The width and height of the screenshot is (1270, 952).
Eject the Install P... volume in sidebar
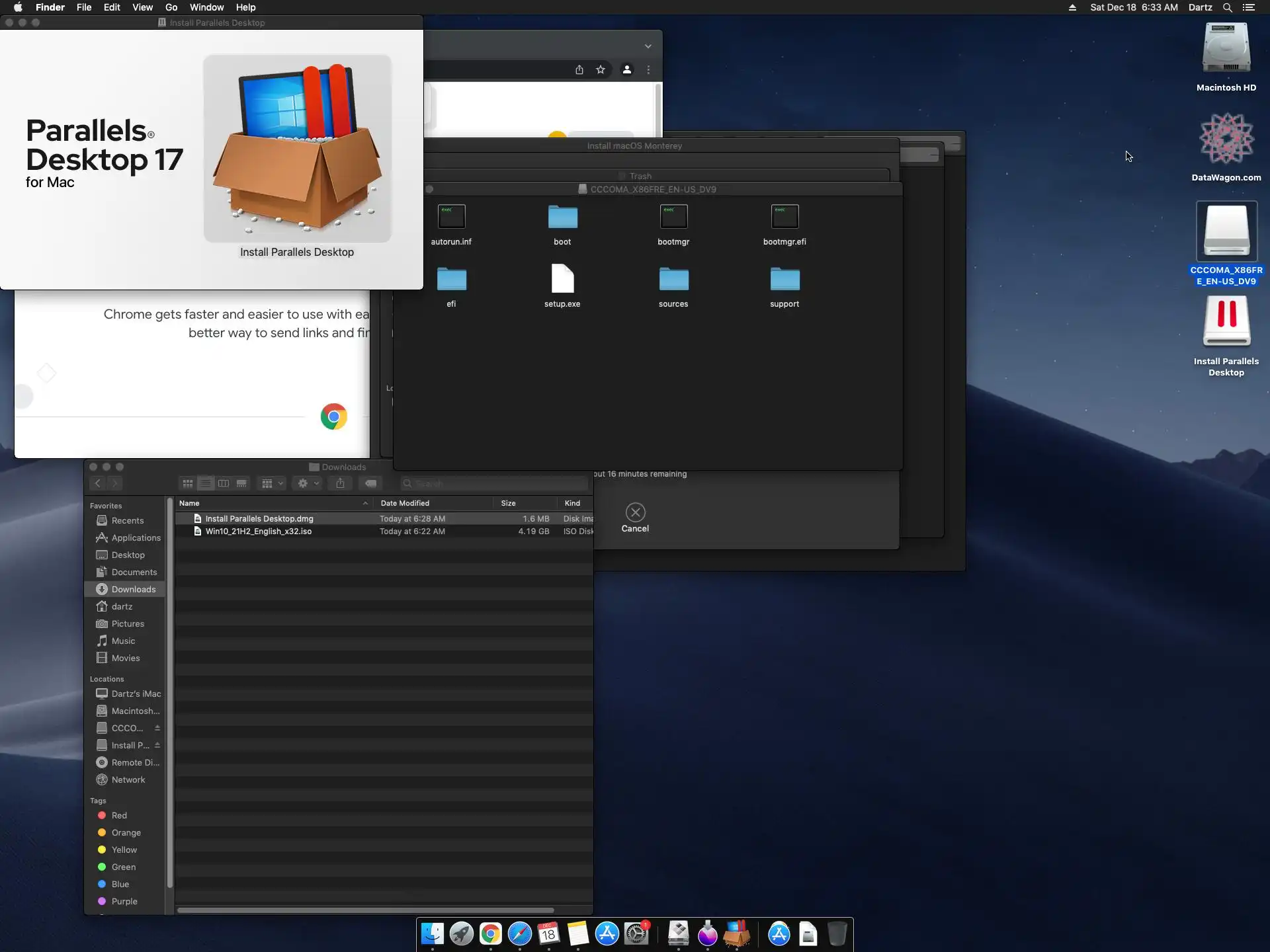(x=157, y=745)
